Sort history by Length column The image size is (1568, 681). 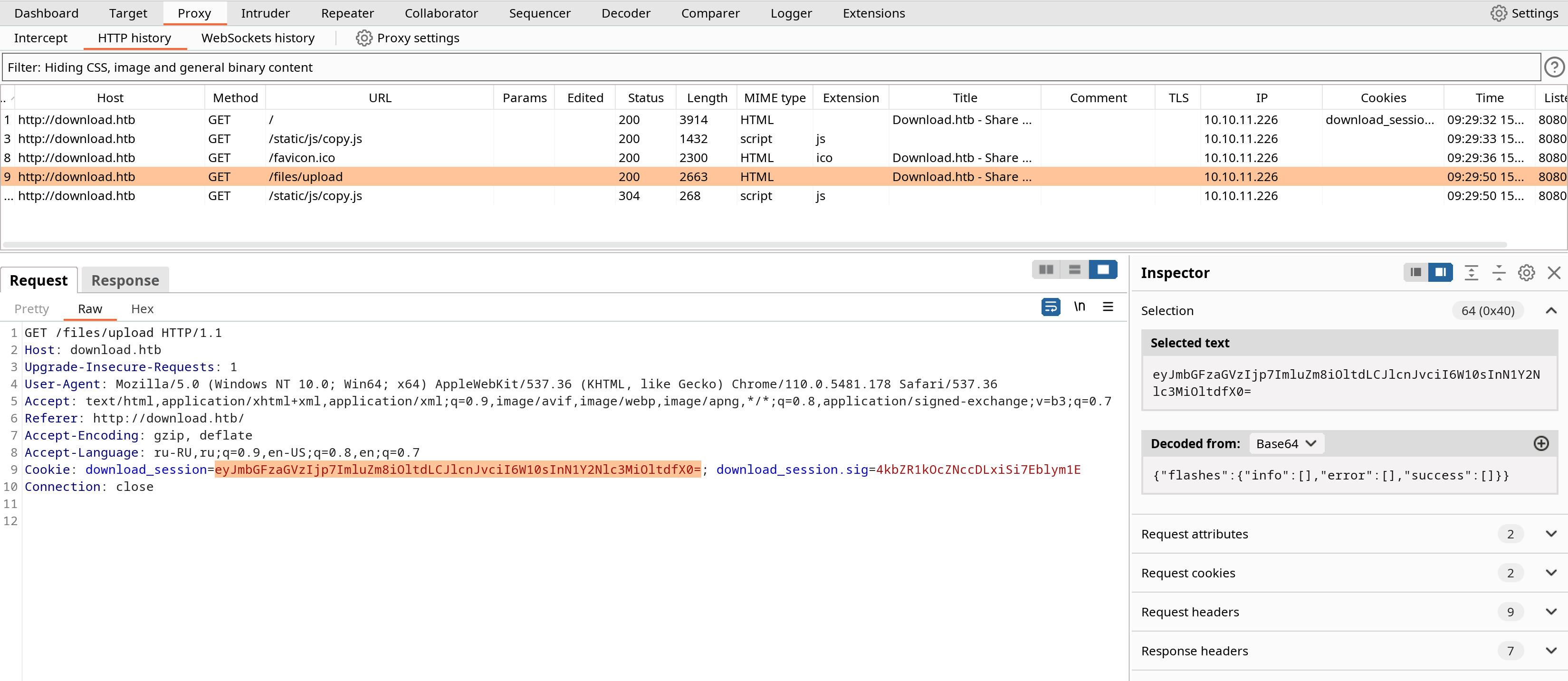point(707,98)
